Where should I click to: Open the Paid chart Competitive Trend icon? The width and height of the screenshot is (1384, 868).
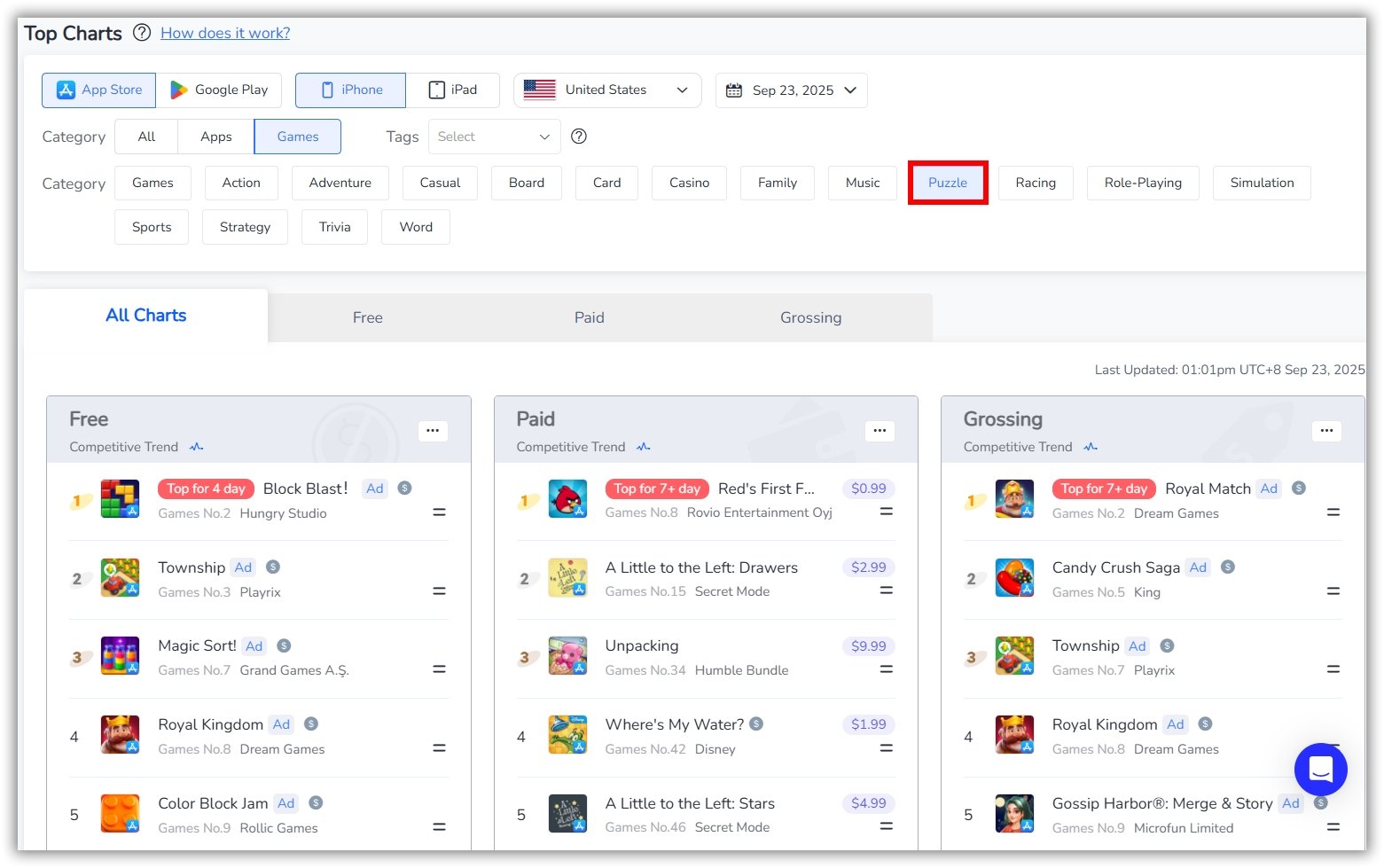(x=644, y=447)
